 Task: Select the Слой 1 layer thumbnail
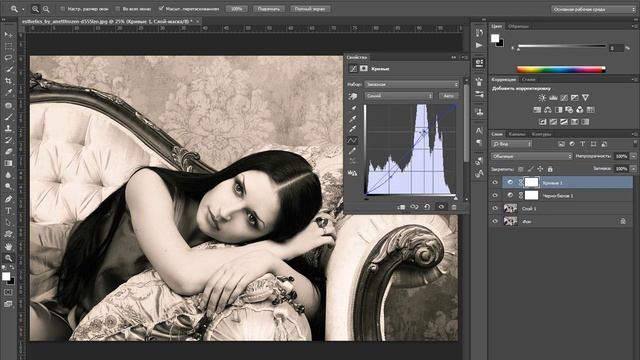point(510,208)
